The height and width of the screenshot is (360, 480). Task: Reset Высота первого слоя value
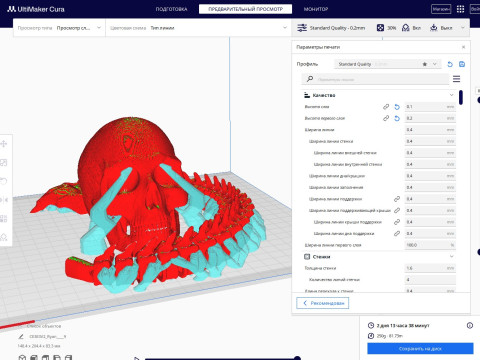click(x=397, y=118)
